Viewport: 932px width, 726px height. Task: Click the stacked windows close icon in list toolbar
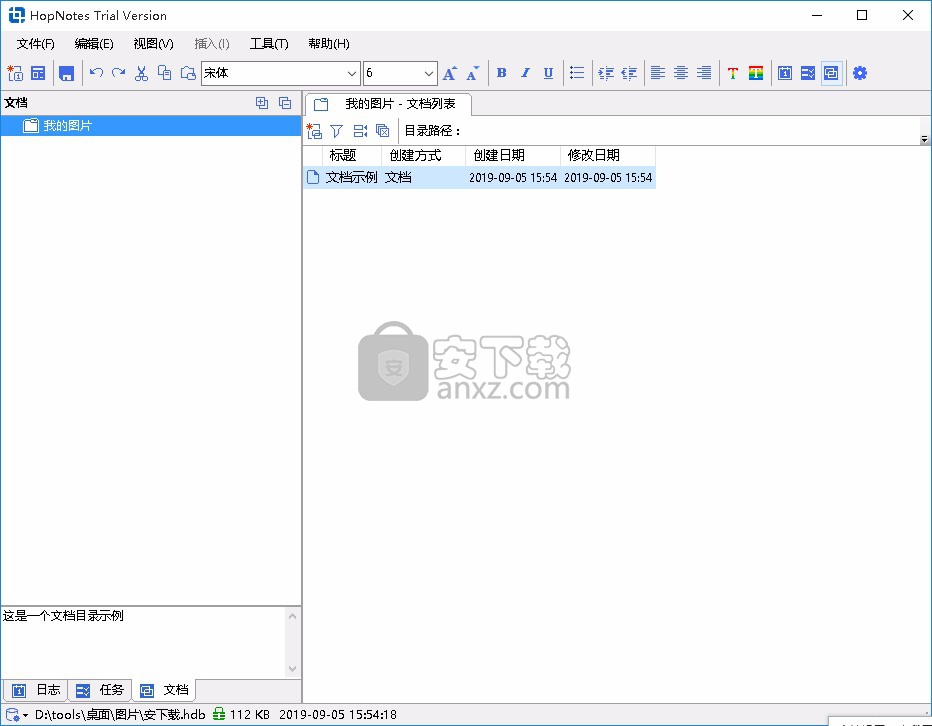click(383, 130)
